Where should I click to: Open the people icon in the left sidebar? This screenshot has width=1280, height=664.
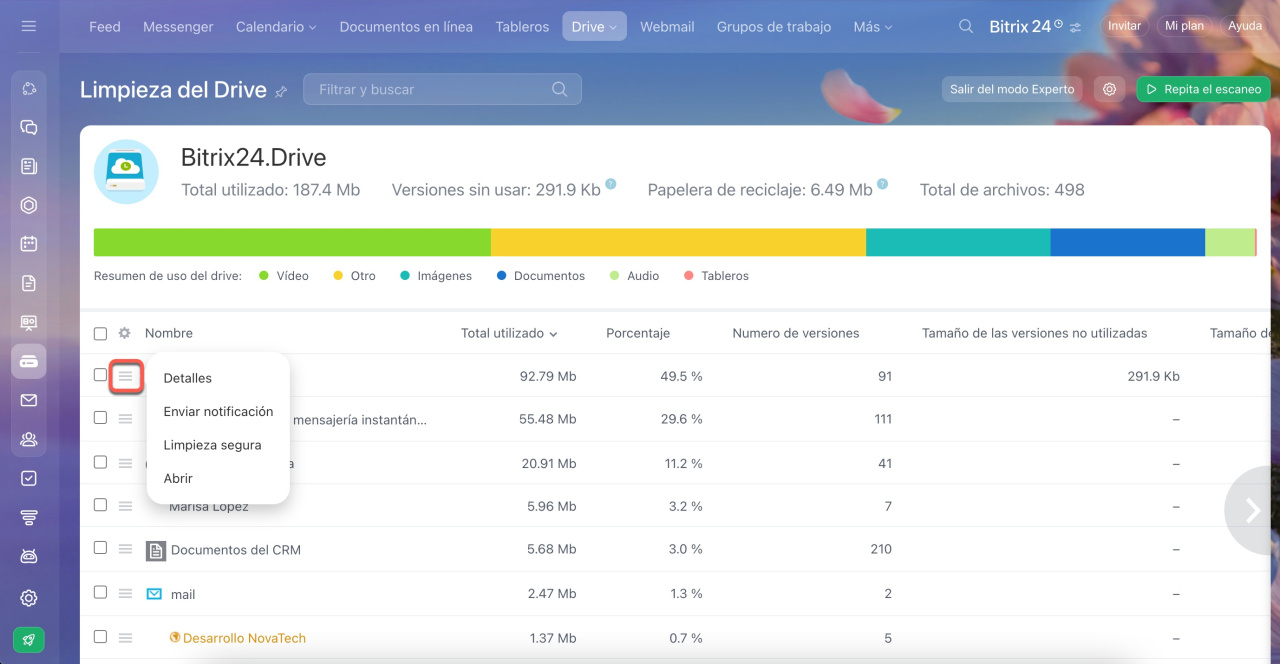29,439
